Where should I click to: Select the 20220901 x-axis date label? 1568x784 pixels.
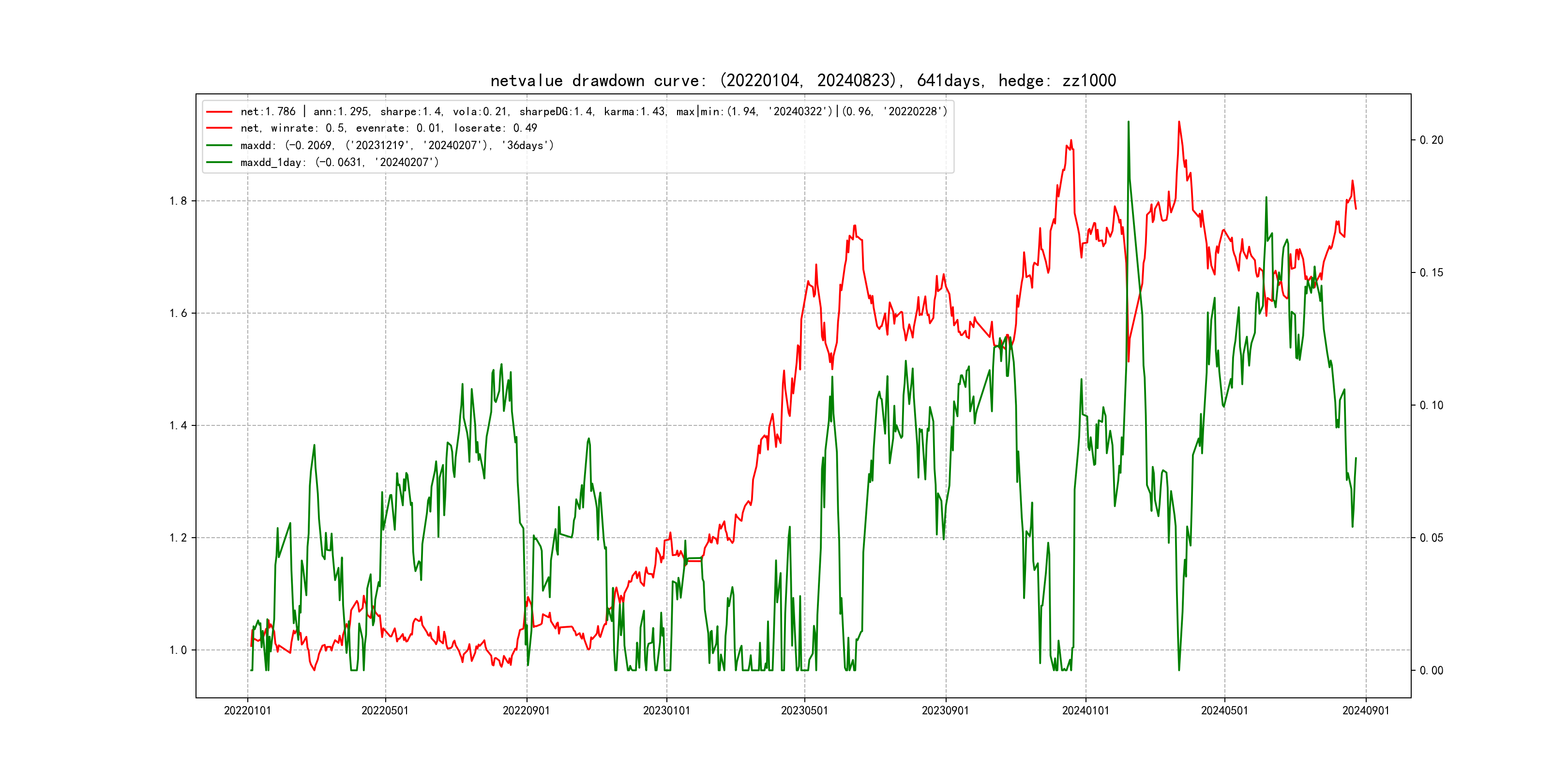pyautogui.click(x=526, y=711)
